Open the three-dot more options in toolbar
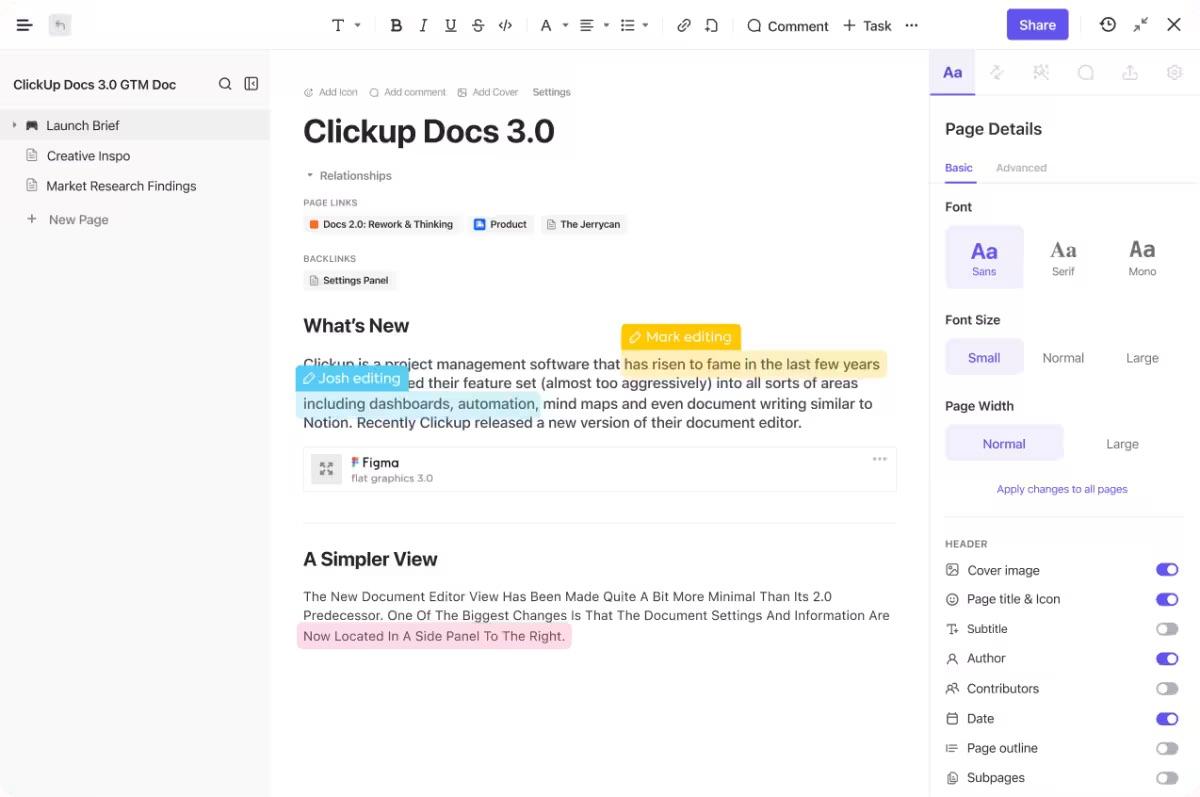This screenshot has width=1200, height=797. 911,25
